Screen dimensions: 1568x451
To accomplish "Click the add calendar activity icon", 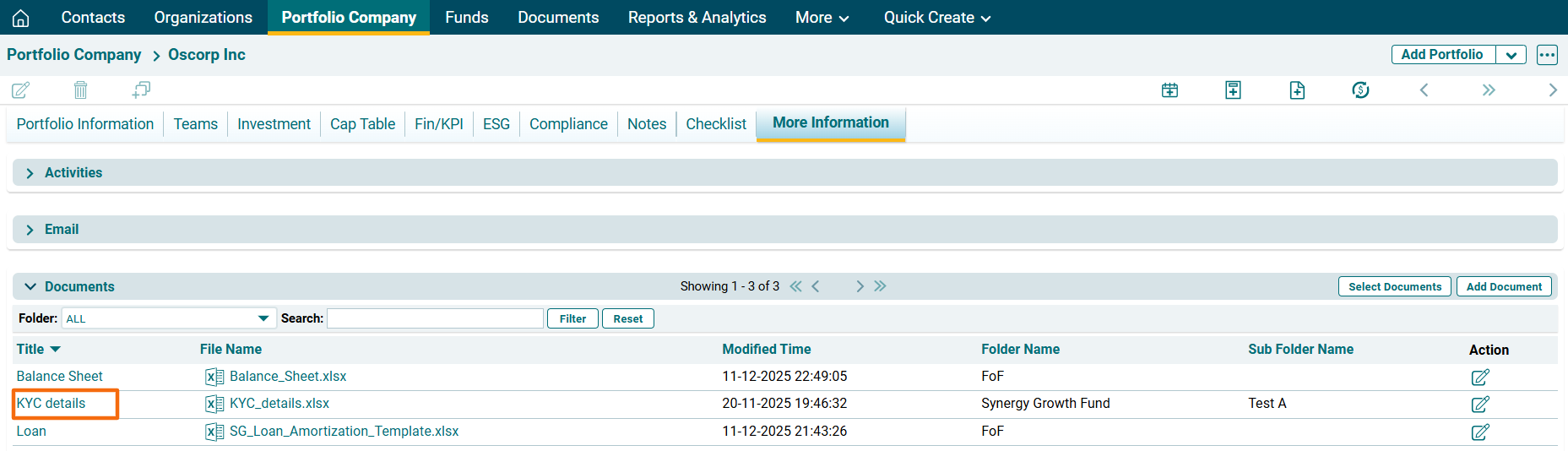I will [1169, 90].
